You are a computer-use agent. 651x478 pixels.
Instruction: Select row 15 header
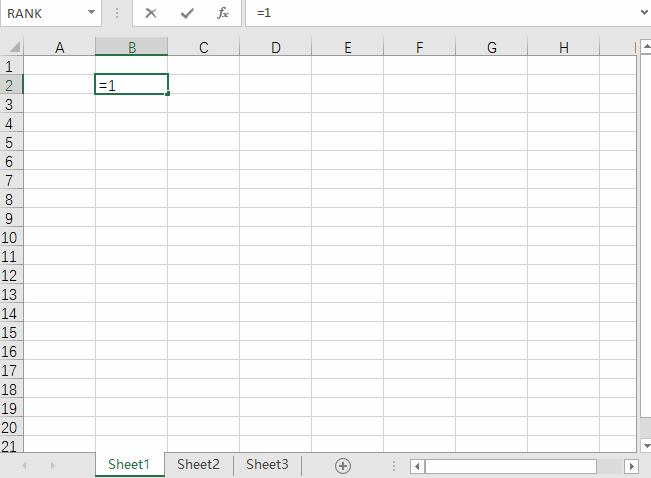click(12, 332)
